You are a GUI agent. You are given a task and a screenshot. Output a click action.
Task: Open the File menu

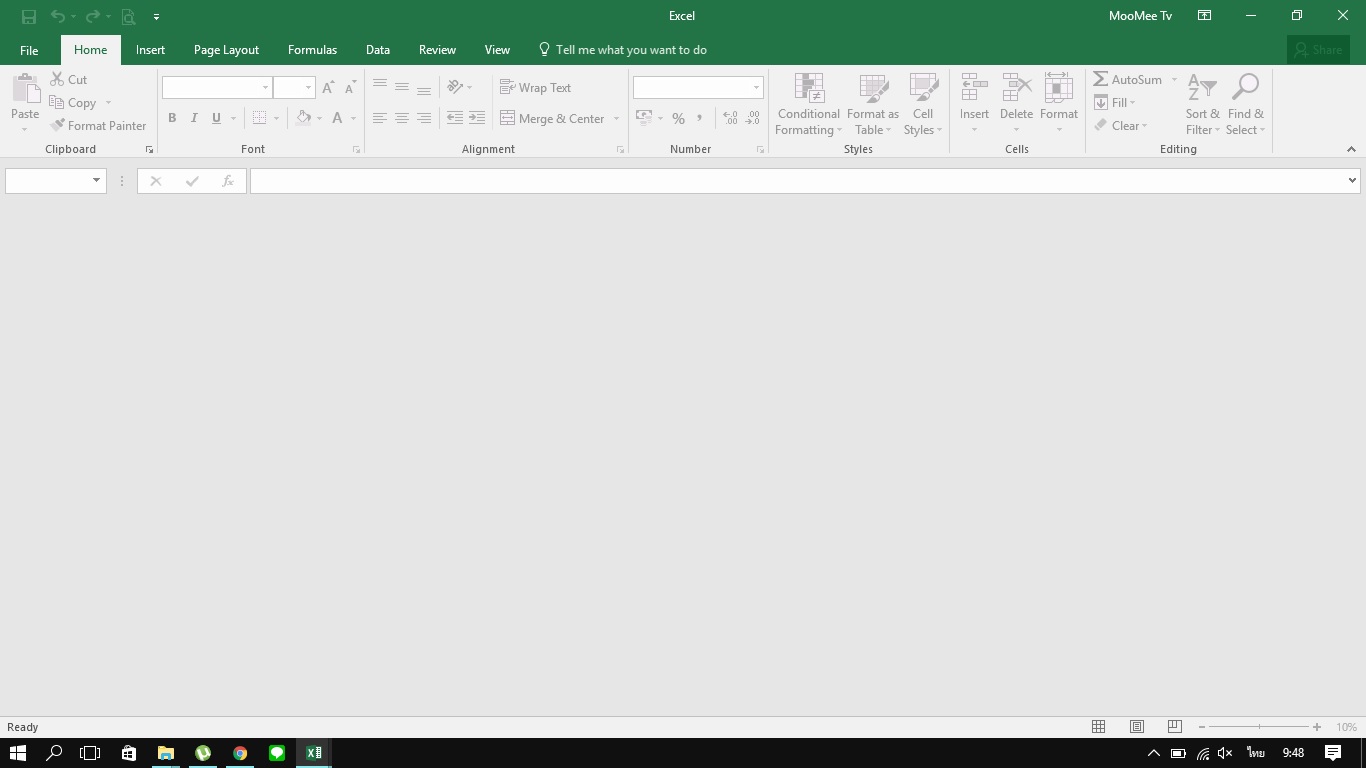click(29, 50)
